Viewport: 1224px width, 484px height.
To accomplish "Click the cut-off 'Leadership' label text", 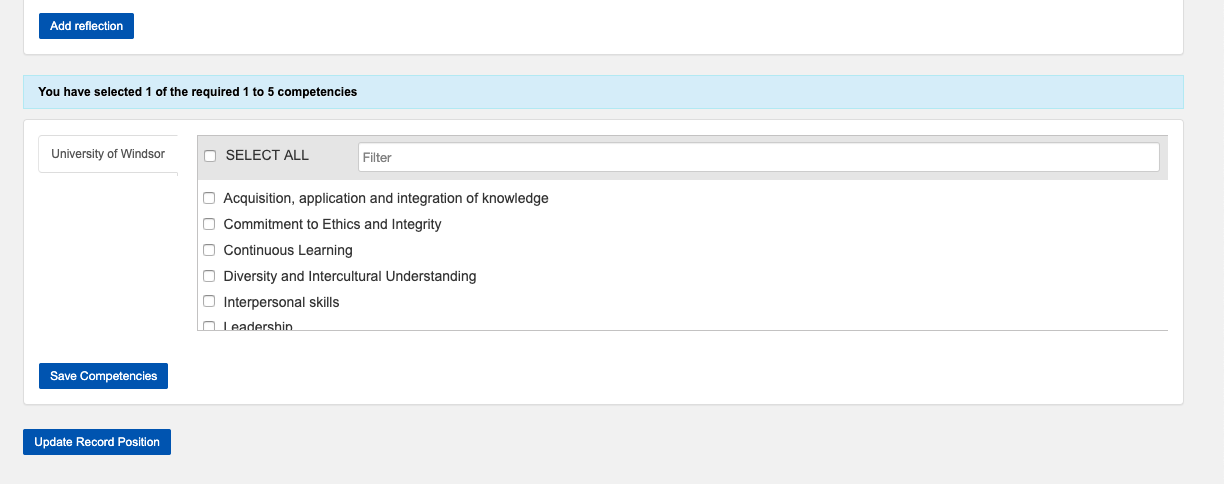I will pyautogui.click(x=258, y=326).
